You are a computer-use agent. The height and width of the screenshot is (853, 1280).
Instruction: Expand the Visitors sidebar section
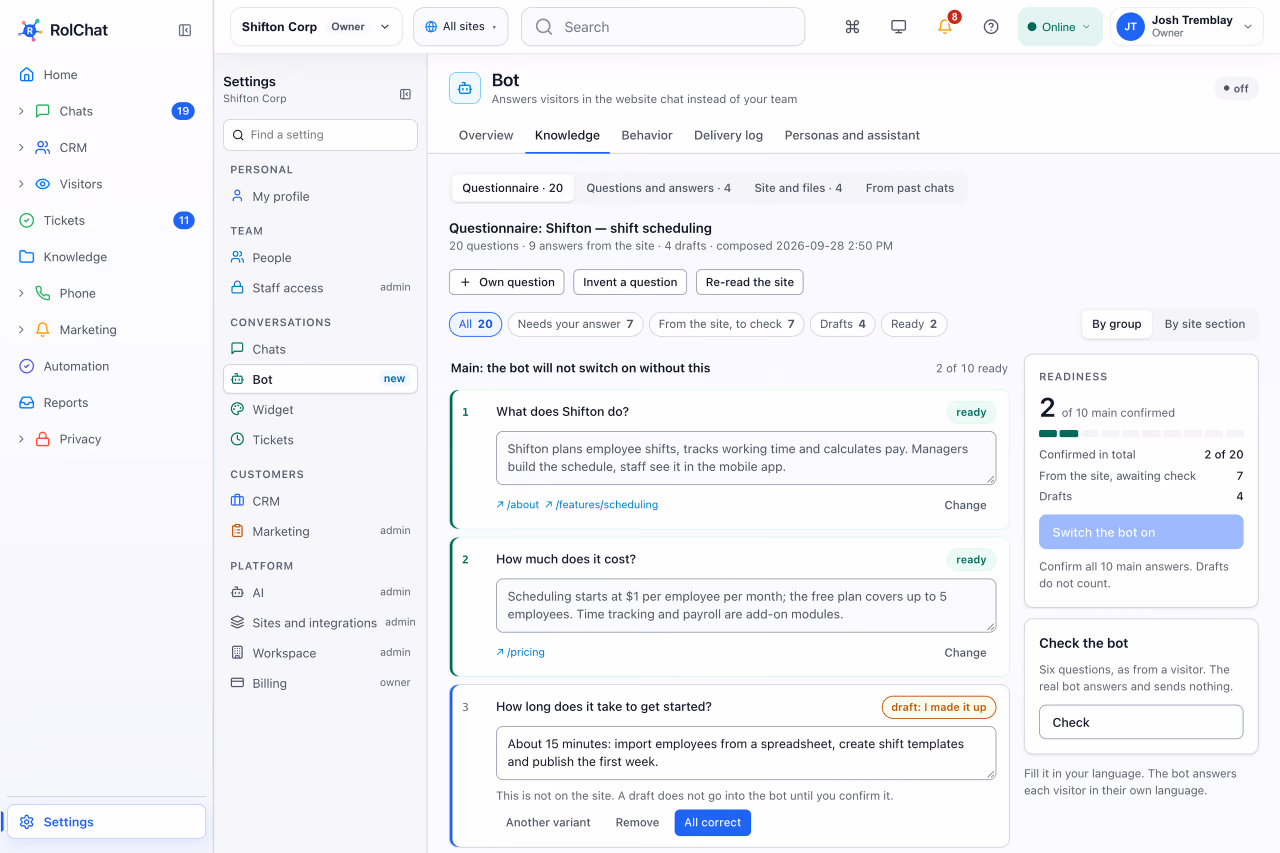21,184
